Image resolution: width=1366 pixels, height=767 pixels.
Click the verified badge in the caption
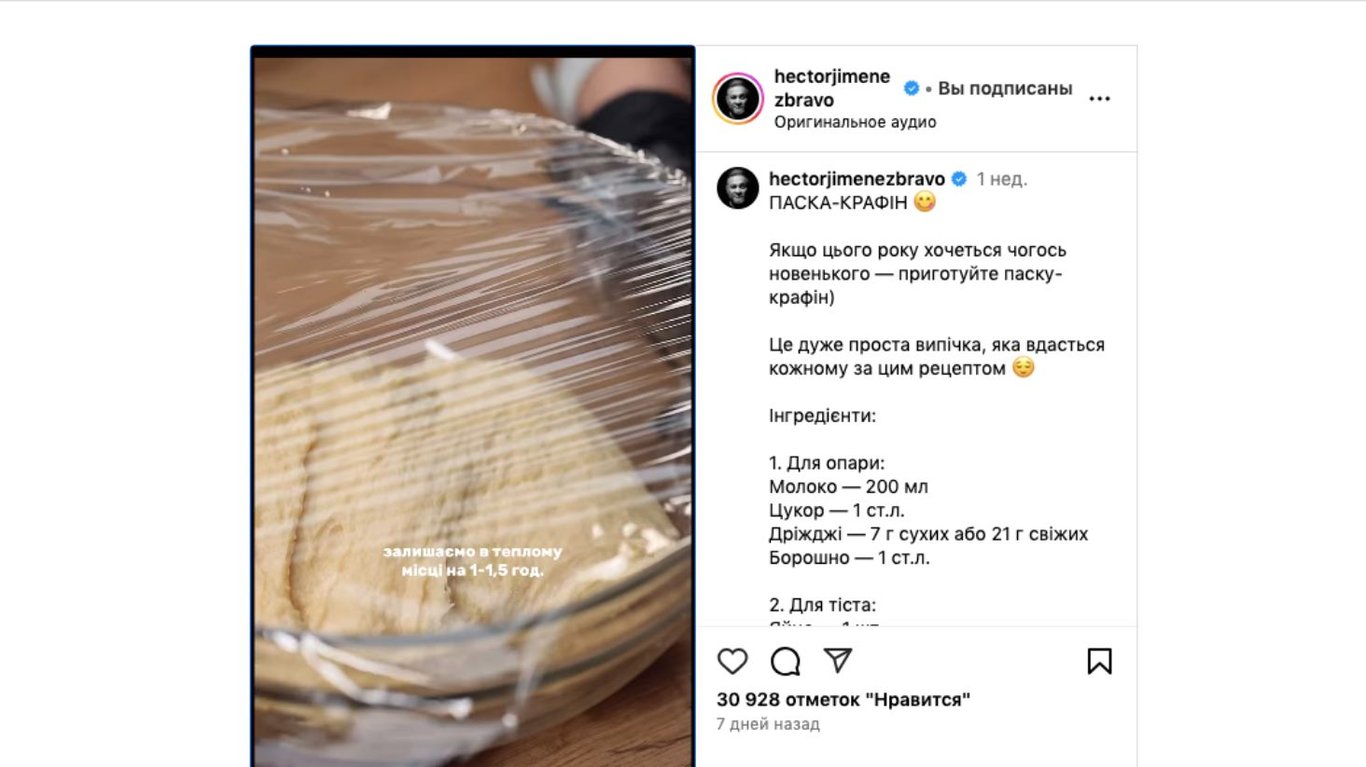click(x=959, y=179)
